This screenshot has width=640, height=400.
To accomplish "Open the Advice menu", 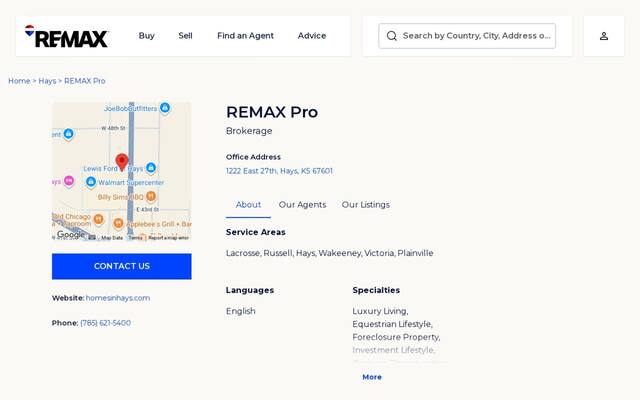I will coord(312,36).
